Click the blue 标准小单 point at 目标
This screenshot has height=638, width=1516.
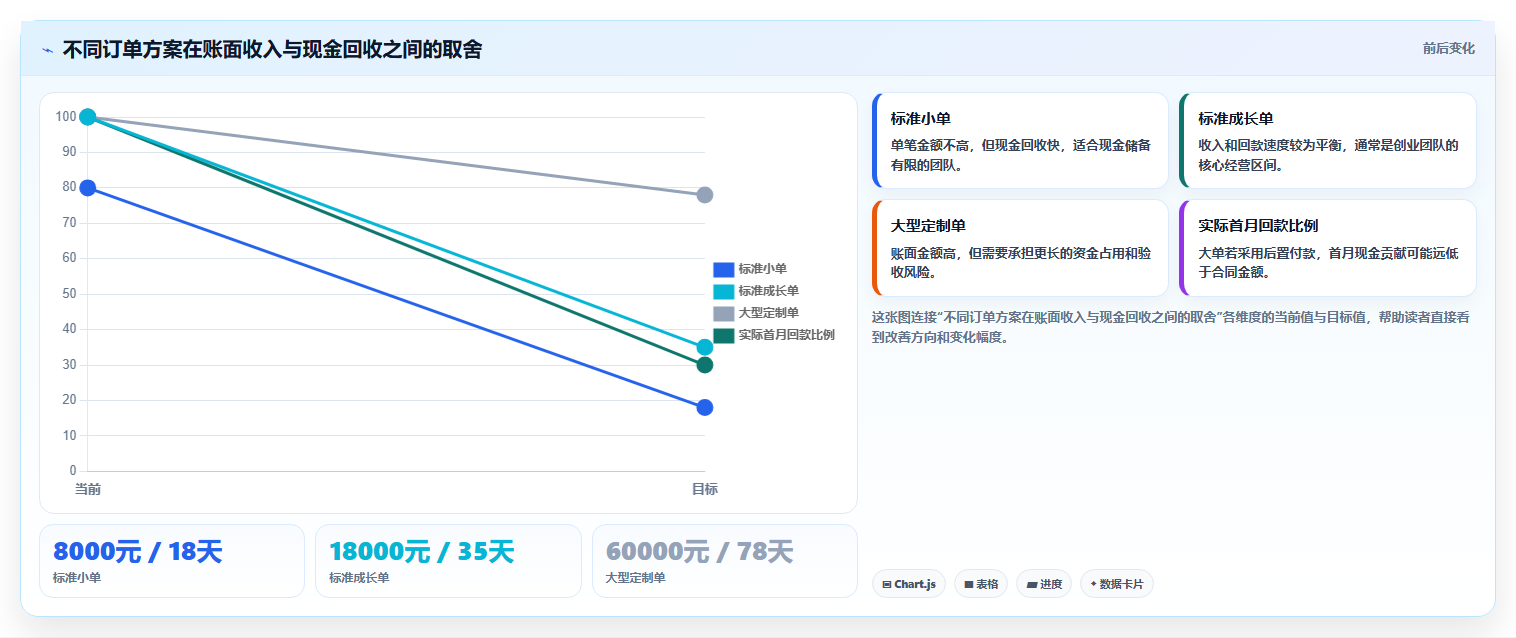tap(705, 407)
